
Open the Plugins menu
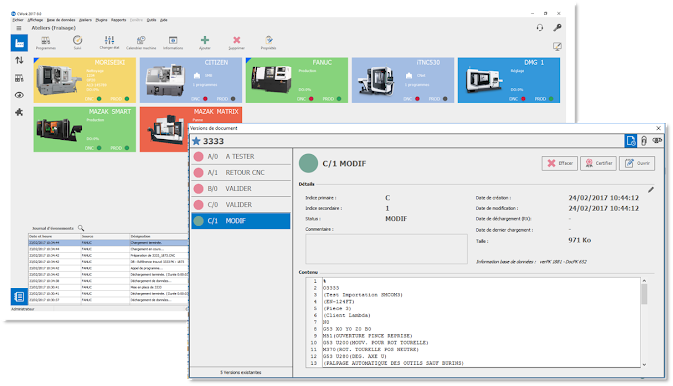pyautogui.click(x=101, y=20)
